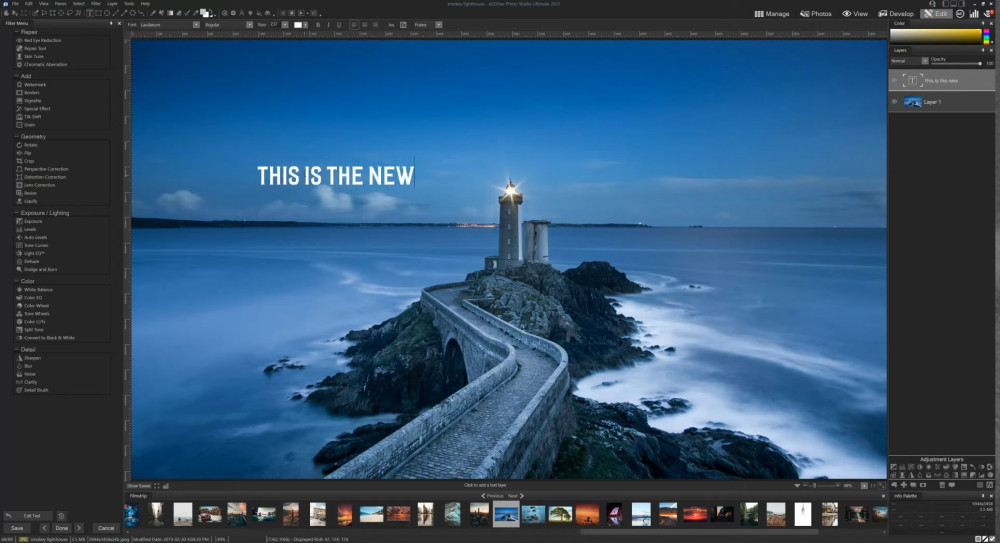Click the Cancel button
Viewport: 1000px width, 543px height.
106,528
